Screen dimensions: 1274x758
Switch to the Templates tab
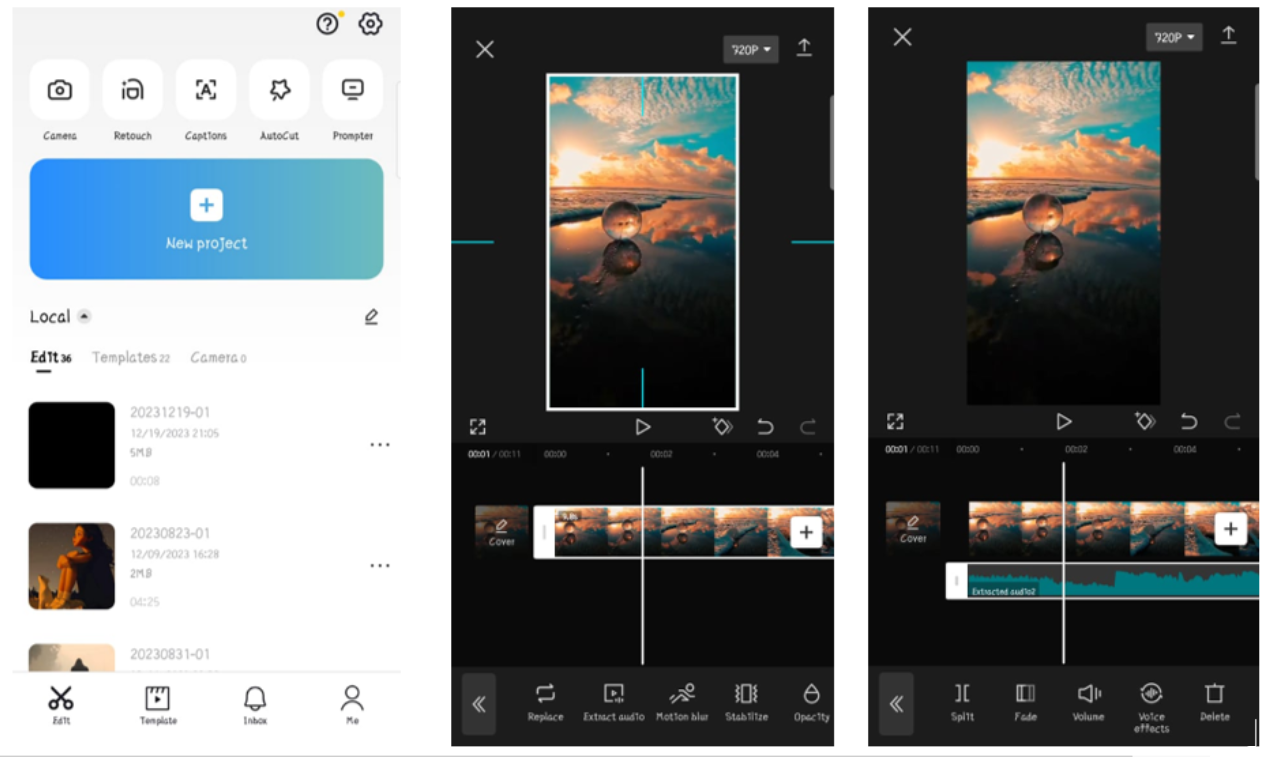point(131,358)
